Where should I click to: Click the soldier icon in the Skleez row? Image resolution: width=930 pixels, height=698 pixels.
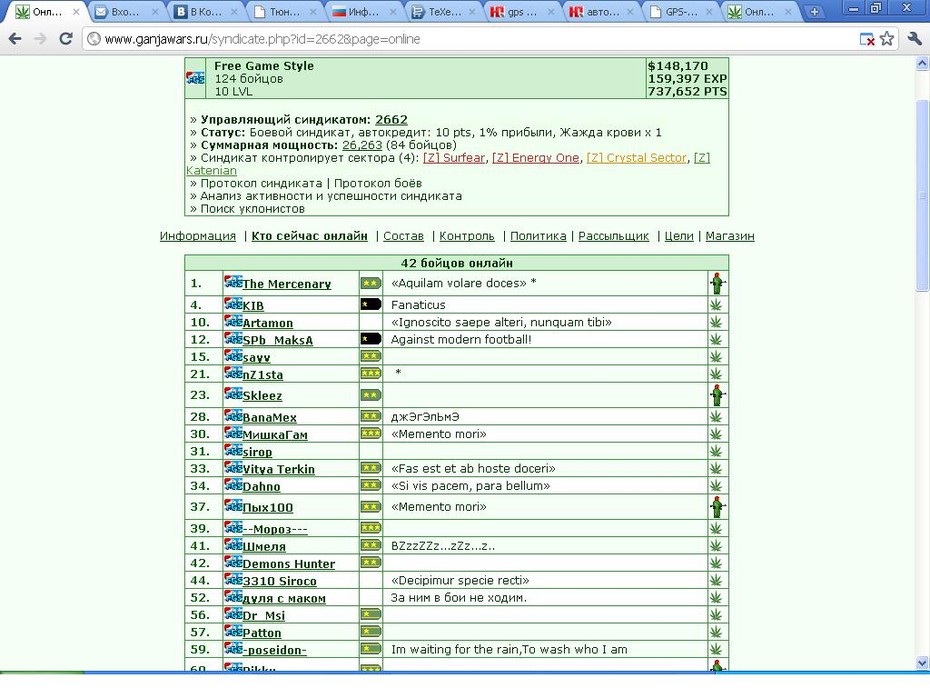tap(718, 395)
